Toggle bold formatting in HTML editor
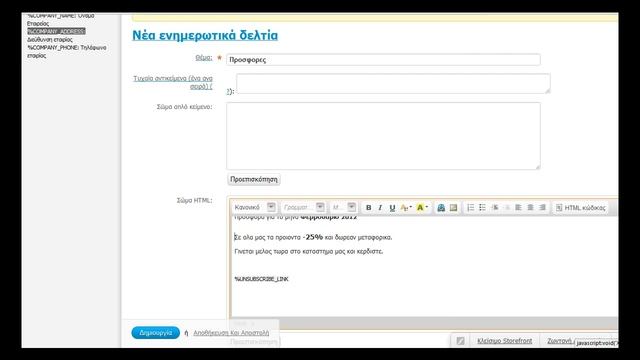Viewport: 640px width, 360px height. [368, 208]
